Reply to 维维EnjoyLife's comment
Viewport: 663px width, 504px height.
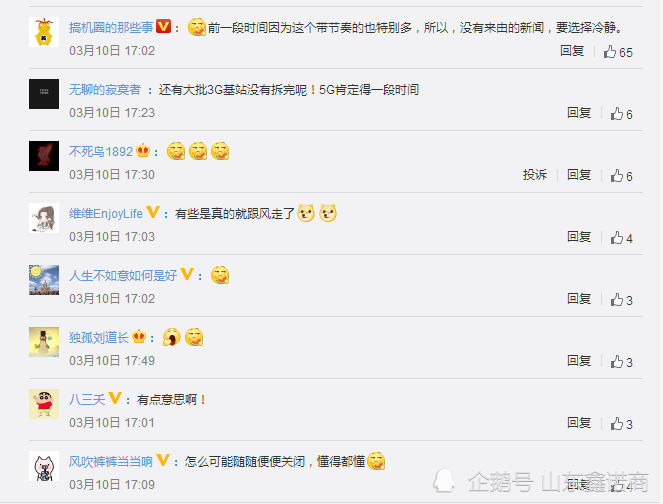579,236
